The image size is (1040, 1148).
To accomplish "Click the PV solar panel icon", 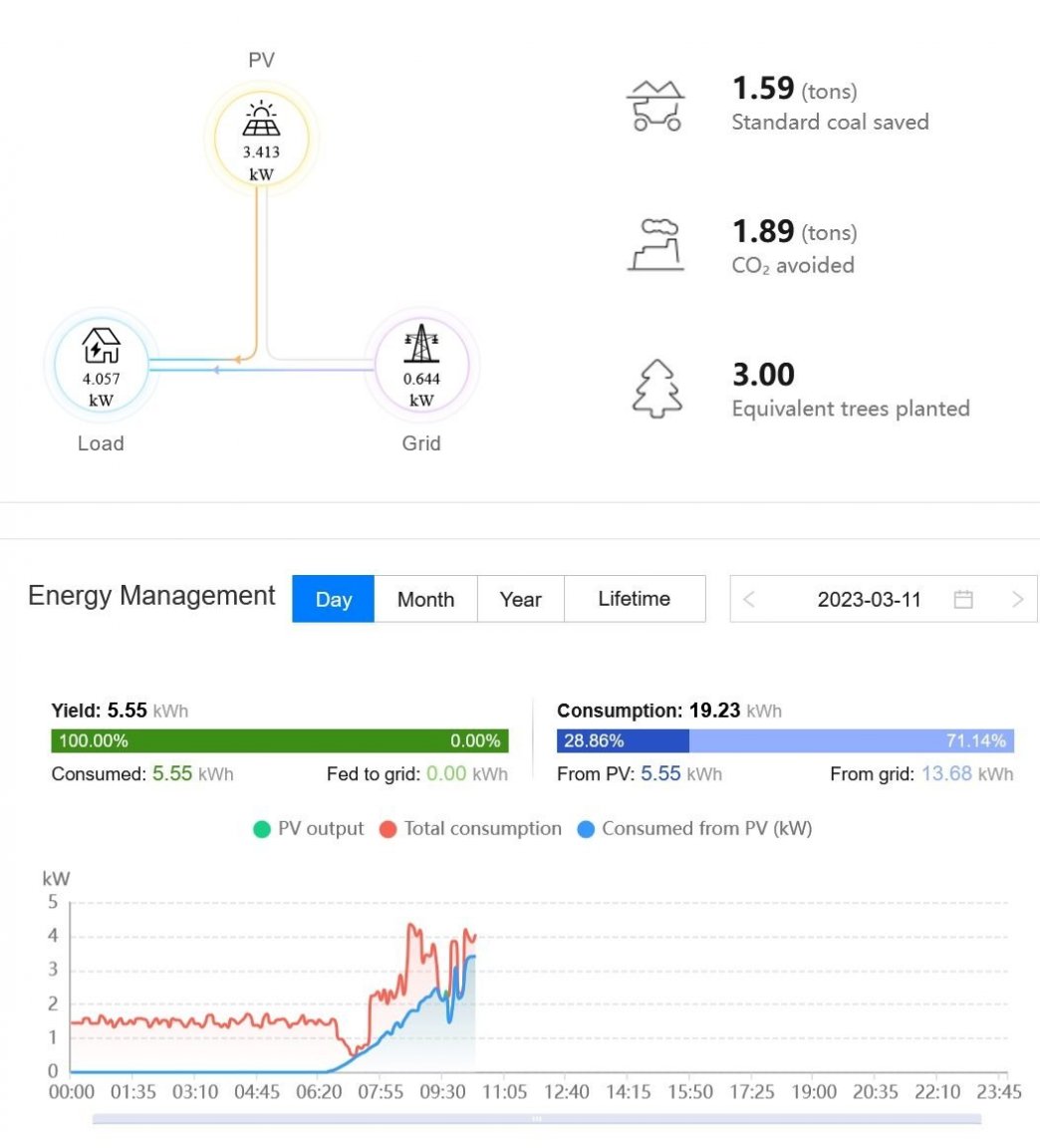I will (x=261, y=121).
